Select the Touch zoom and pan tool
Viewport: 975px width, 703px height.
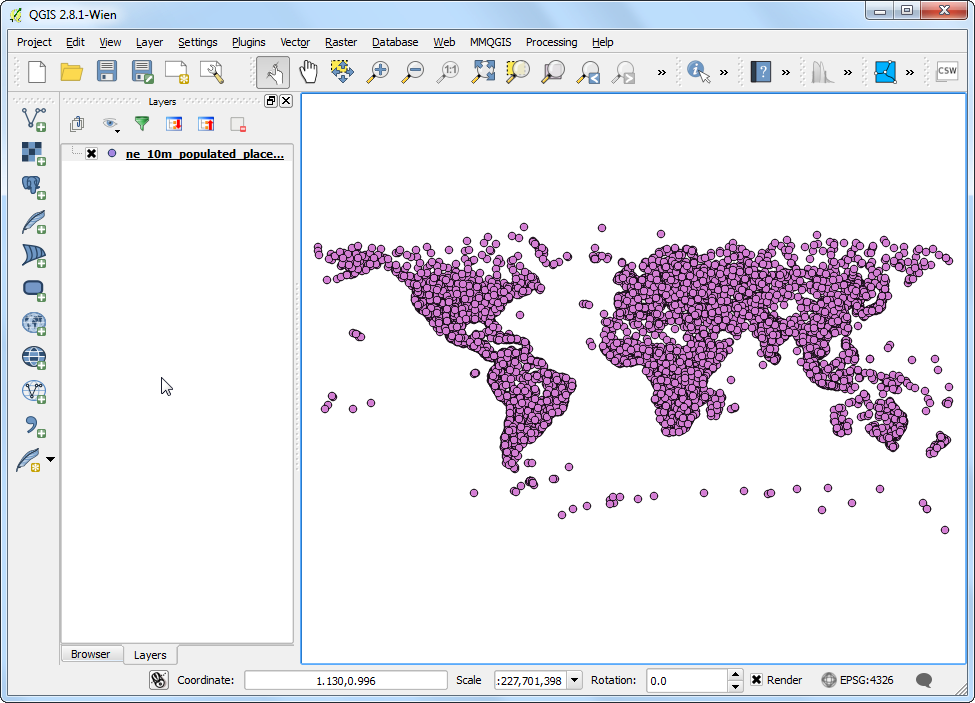click(x=273, y=73)
